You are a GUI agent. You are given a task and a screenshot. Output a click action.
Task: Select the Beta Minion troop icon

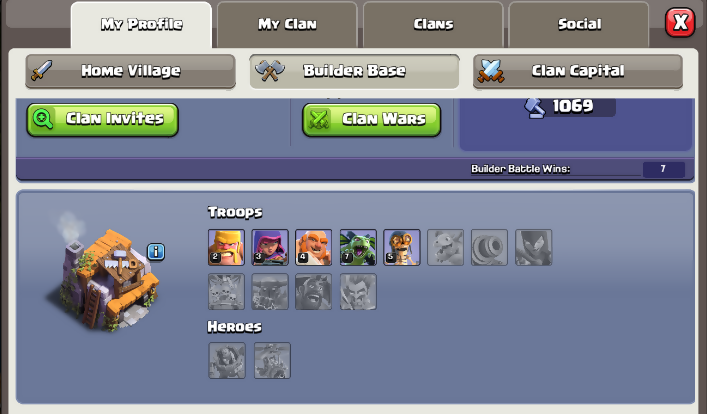(358, 247)
